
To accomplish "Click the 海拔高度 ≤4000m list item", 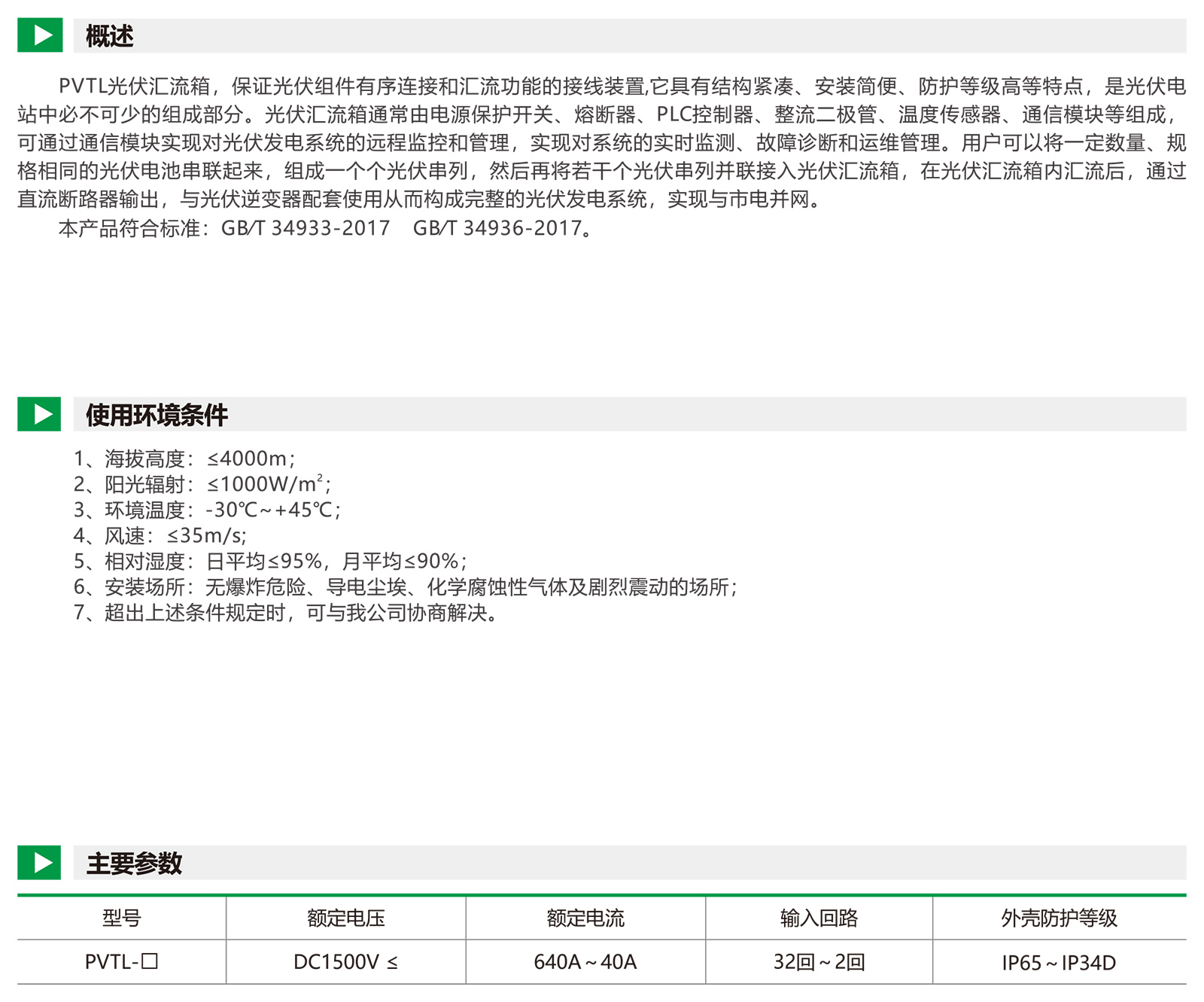I will [x=184, y=458].
